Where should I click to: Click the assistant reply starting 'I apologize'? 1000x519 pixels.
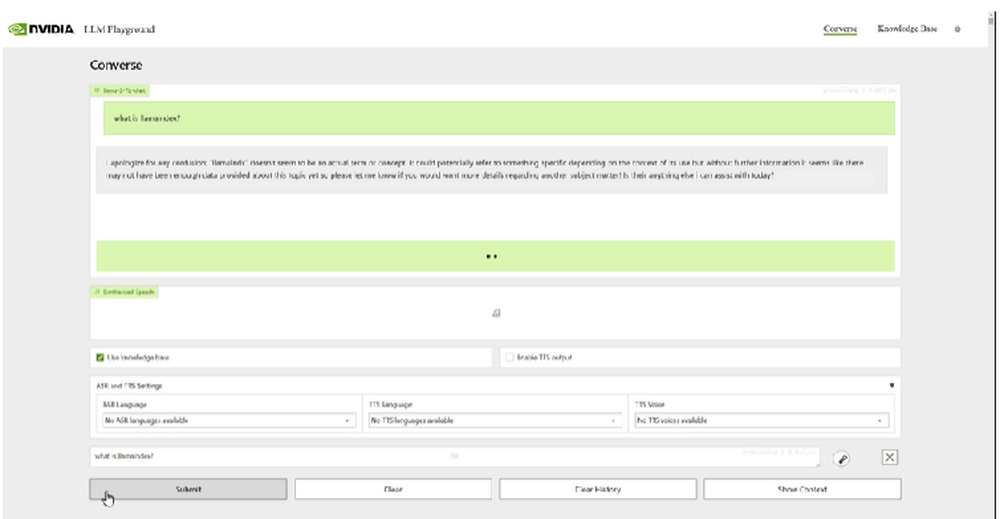pyautogui.click(x=491, y=170)
